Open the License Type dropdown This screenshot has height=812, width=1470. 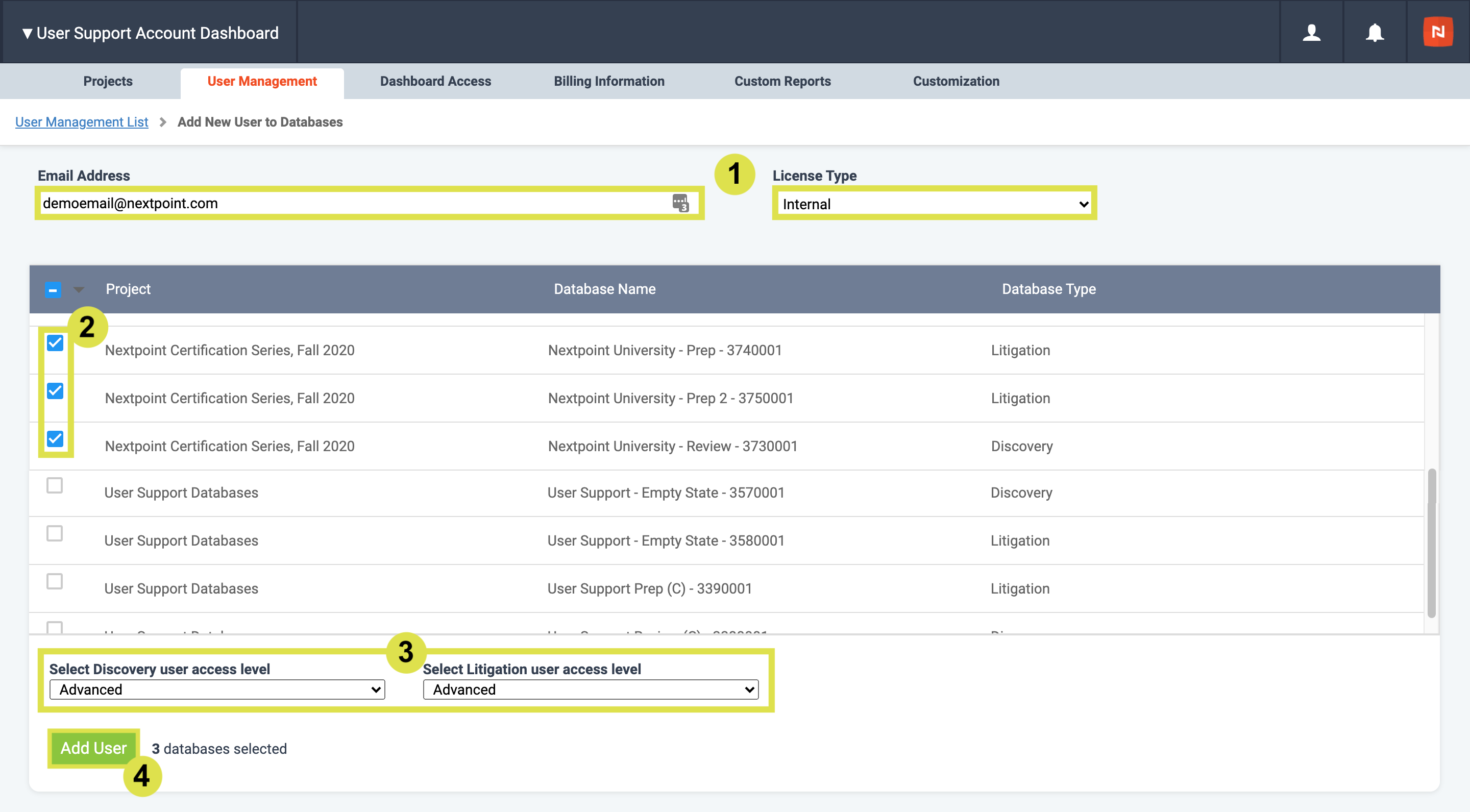point(934,204)
